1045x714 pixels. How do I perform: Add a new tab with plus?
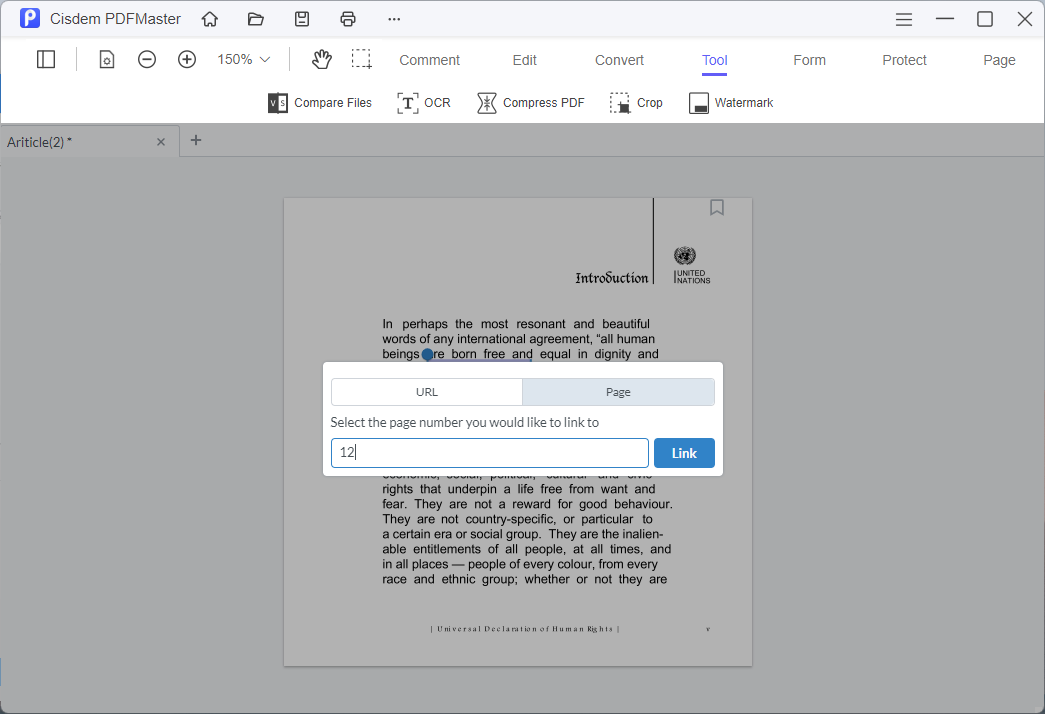196,140
